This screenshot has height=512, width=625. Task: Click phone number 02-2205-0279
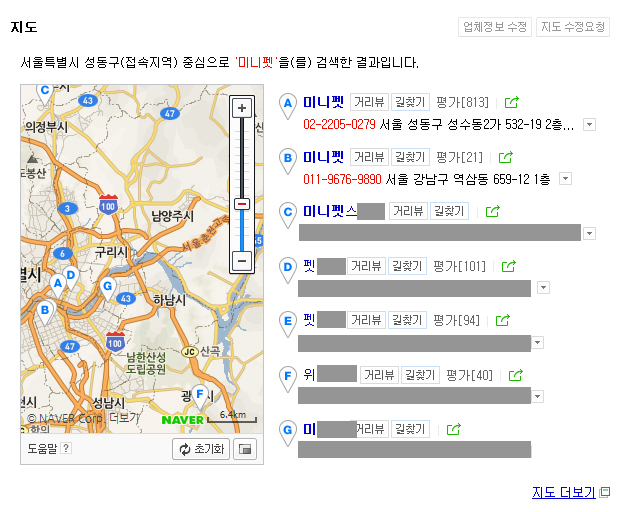(x=339, y=124)
